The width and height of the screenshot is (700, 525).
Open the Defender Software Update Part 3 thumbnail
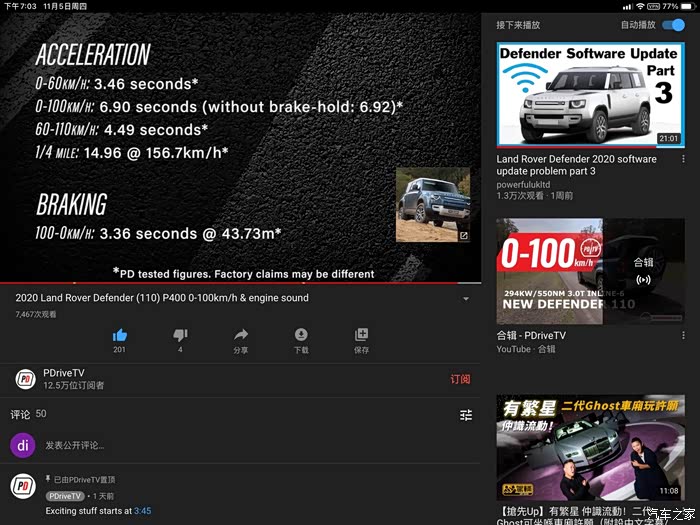(x=589, y=93)
